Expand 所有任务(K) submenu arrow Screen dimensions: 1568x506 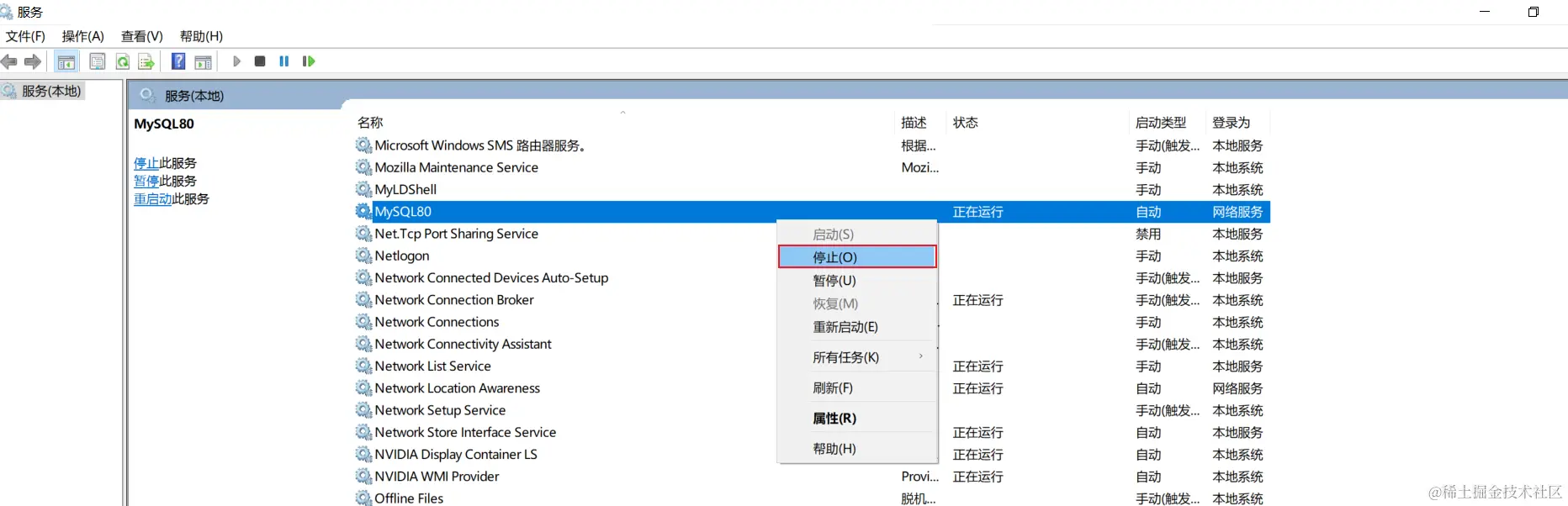[x=921, y=356]
